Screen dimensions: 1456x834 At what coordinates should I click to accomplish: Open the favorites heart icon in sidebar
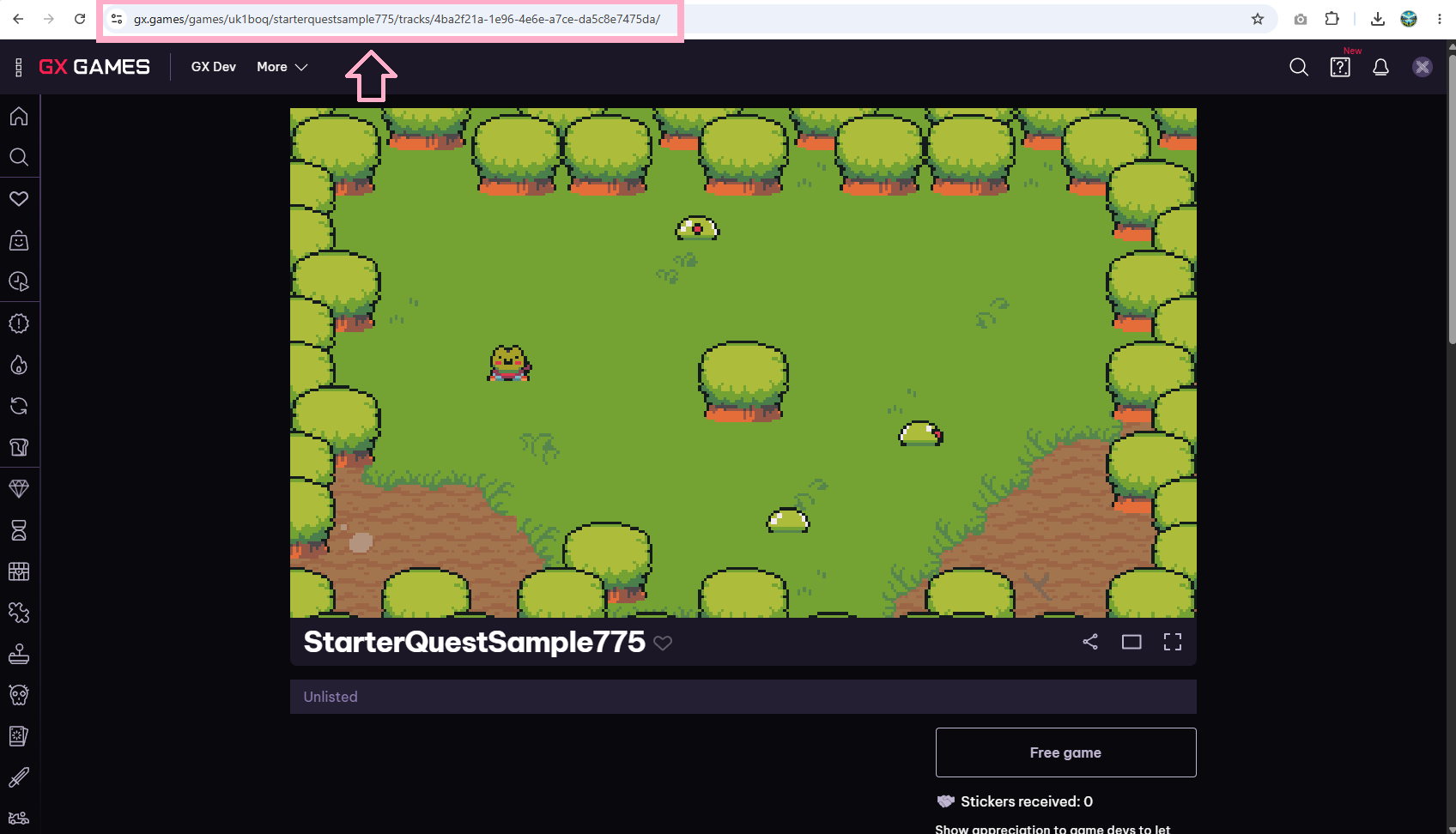(19, 199)
